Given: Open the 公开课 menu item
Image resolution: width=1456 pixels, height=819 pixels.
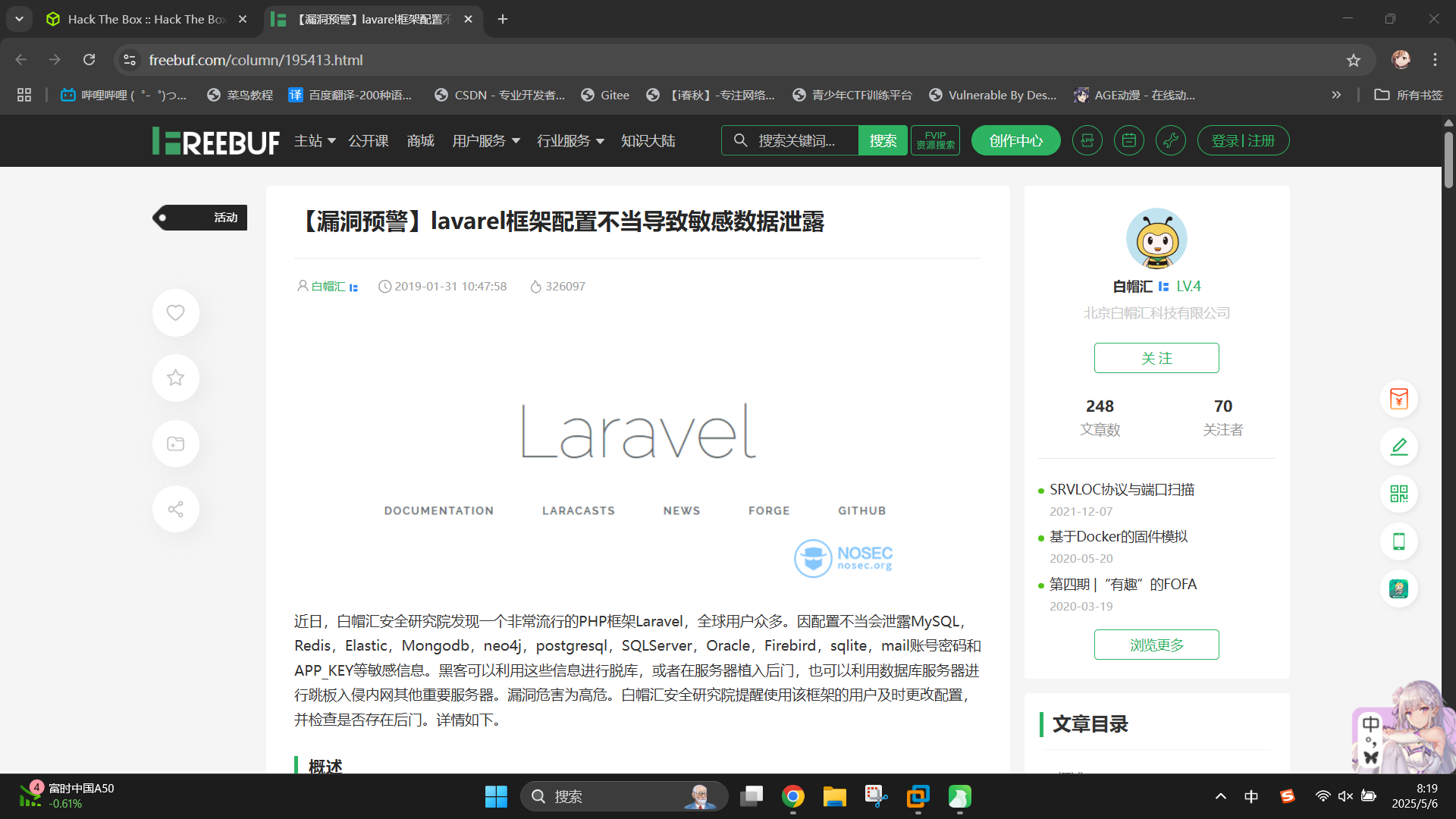Looking at the screenshot, I should click(368, 141).
